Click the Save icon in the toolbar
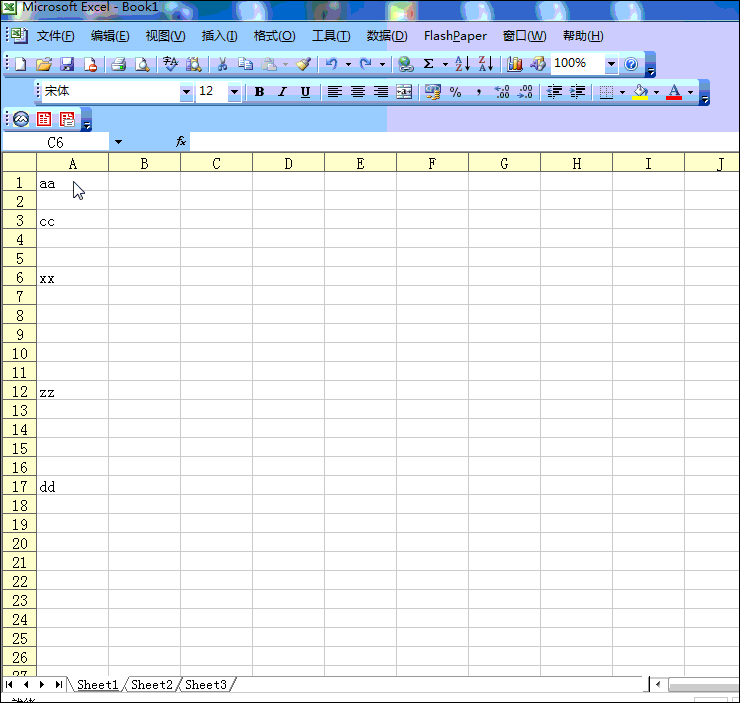Screen dimensions: 740x703 [67, 64]
